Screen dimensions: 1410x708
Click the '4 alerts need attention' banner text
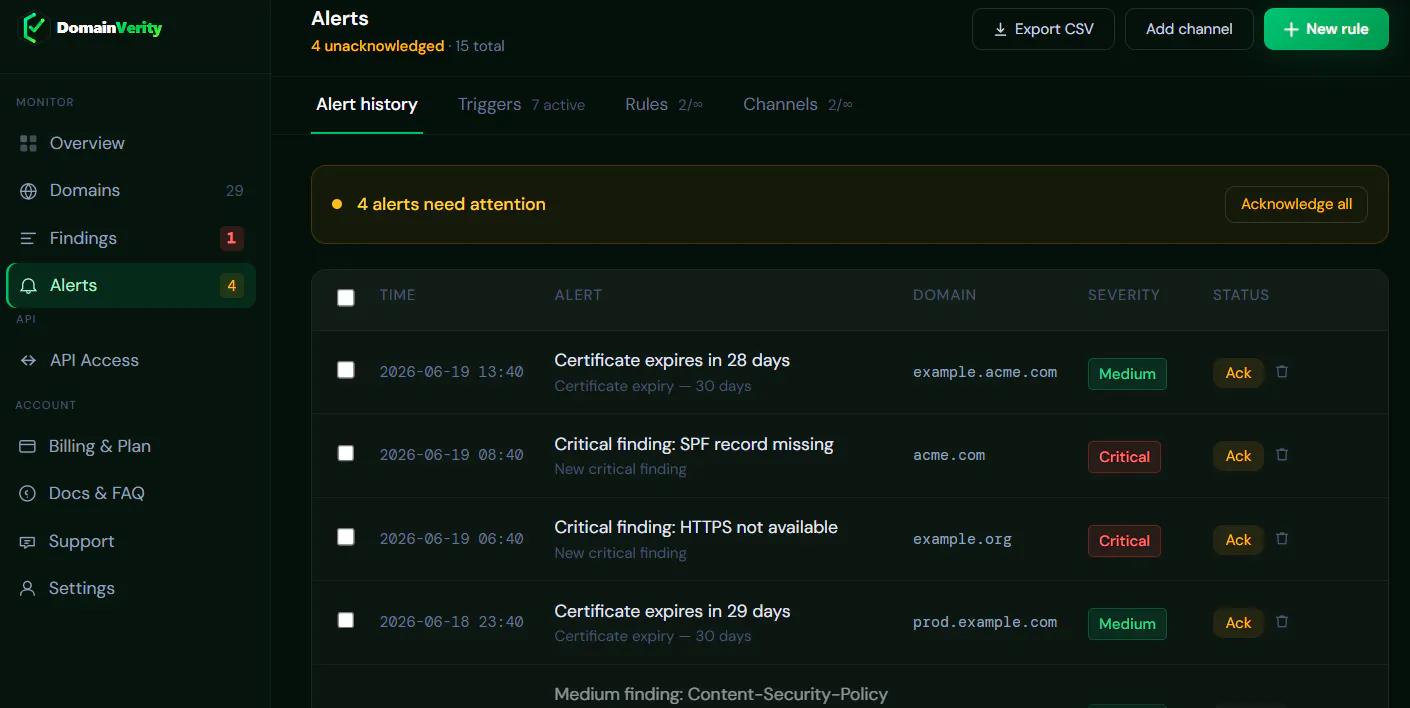(x=451, y=204)
